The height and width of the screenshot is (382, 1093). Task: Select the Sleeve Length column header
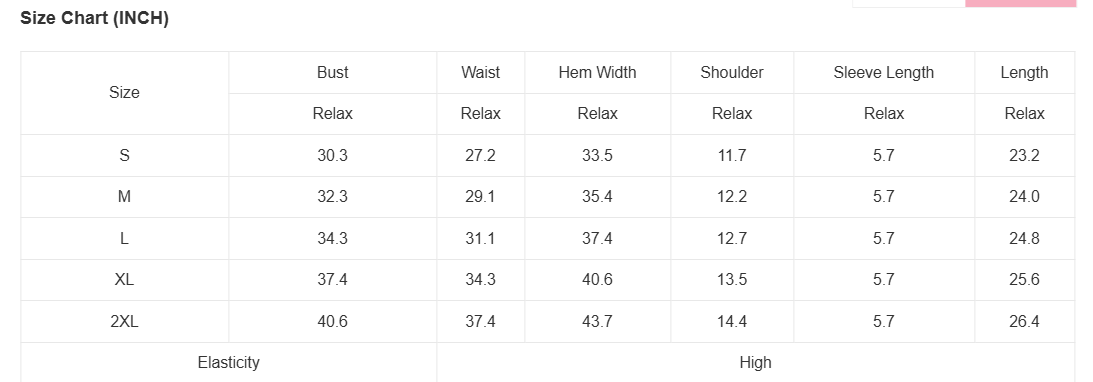[884, 72]
